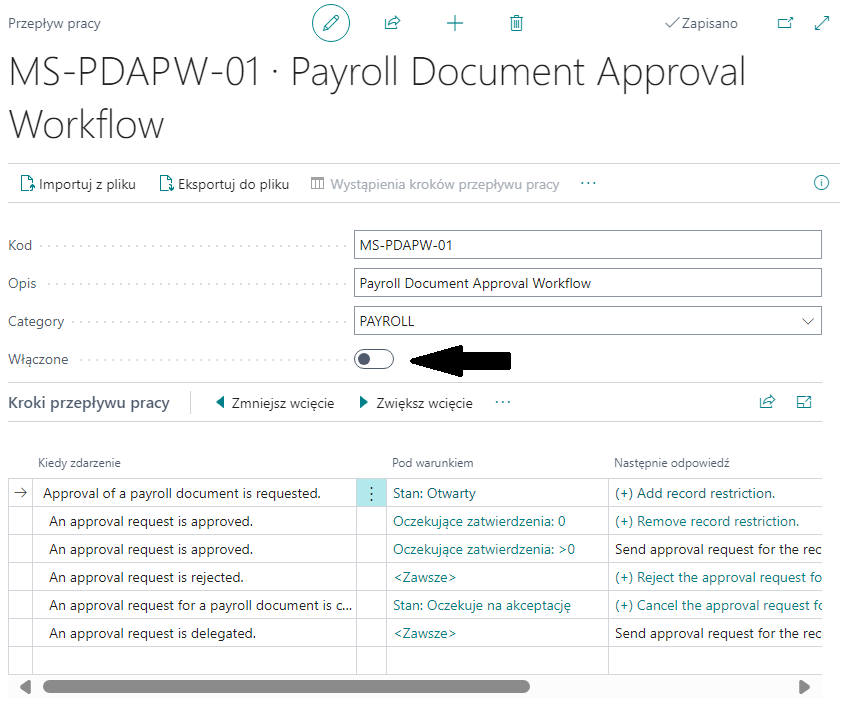
Task: Click Zwiększ wcięcie button
Action: 415,403
